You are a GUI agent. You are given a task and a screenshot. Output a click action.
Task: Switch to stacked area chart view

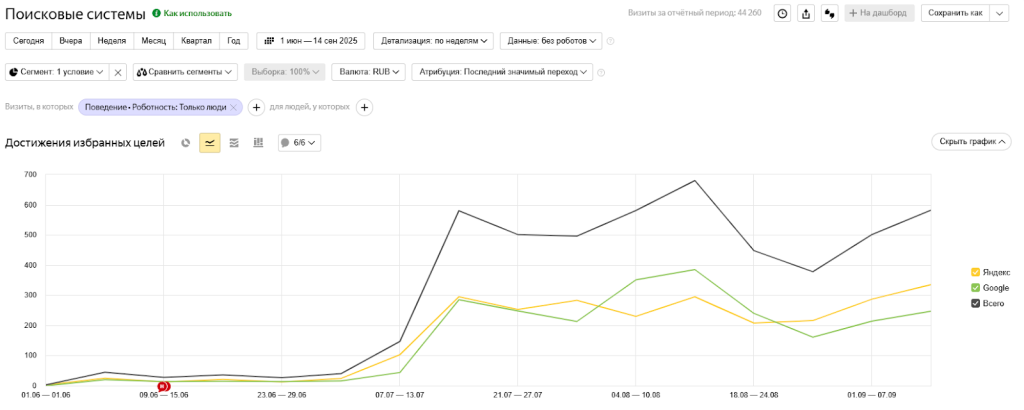(x=234, y=143)
